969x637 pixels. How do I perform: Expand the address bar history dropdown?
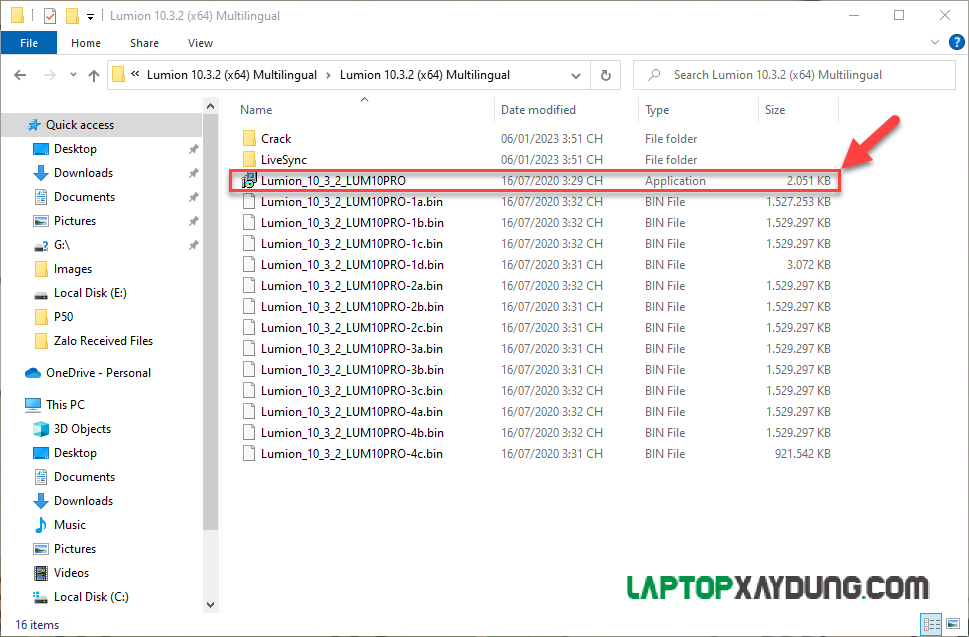click(x=575, y=75)
